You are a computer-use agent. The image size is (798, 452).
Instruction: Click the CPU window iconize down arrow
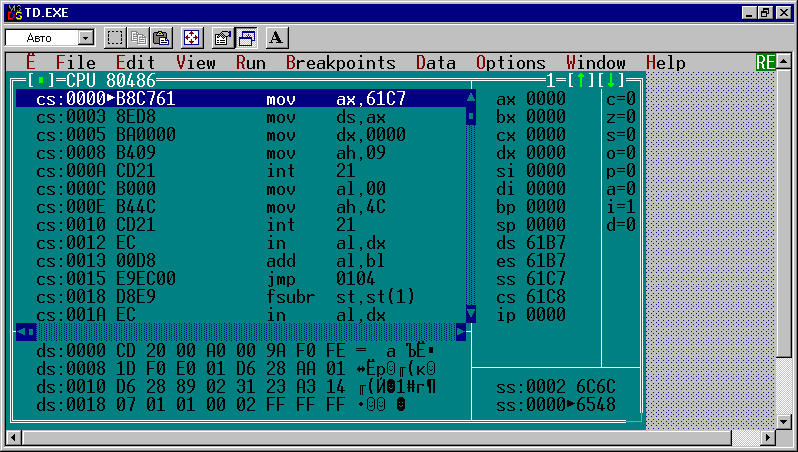click(611, 80)
